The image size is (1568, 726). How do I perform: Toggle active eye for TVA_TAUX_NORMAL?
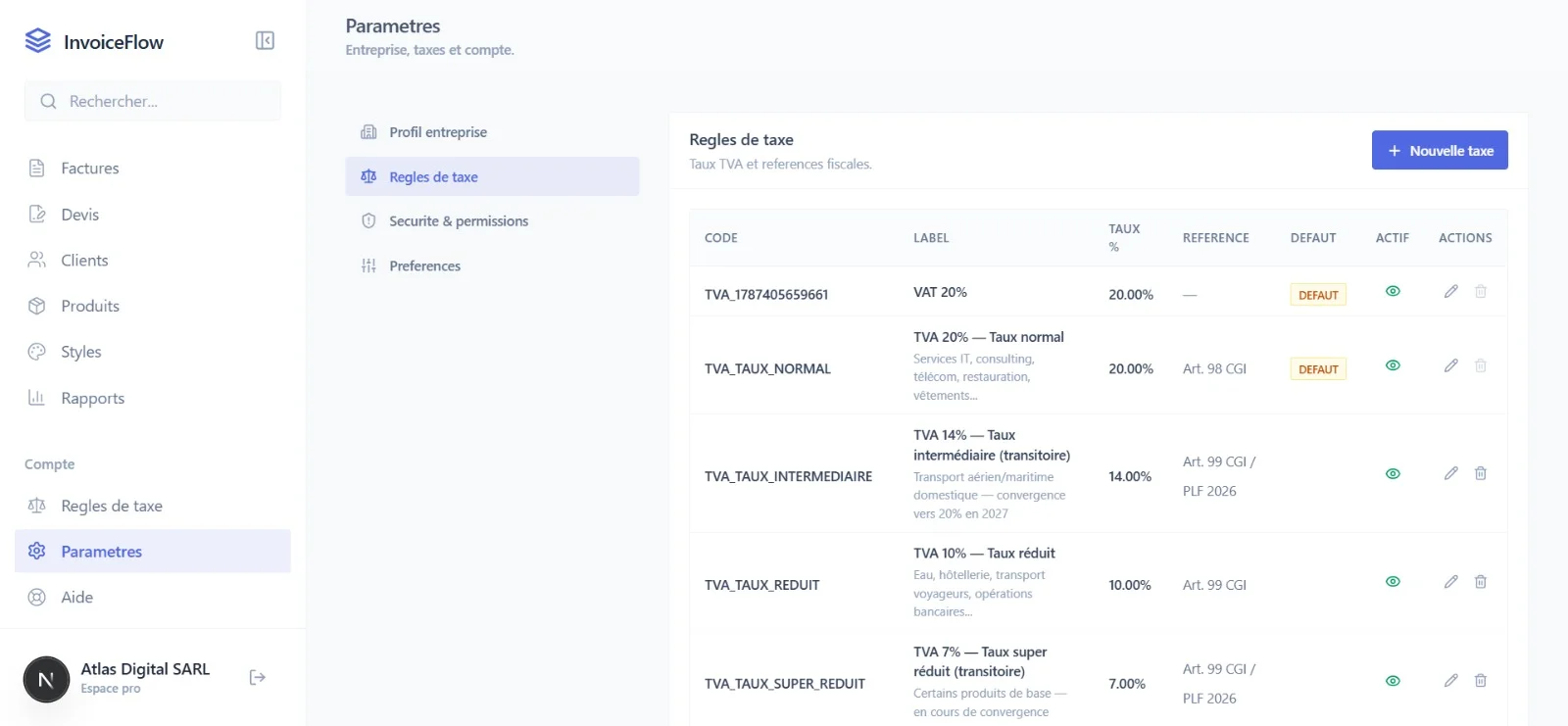[1393, 365]
